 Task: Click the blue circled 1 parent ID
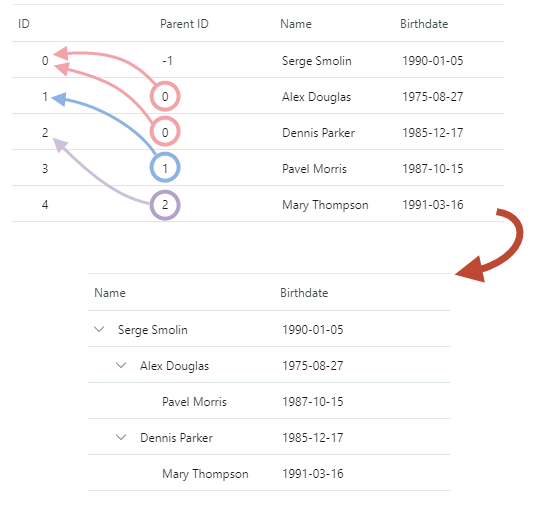click(x=165, y=168)
